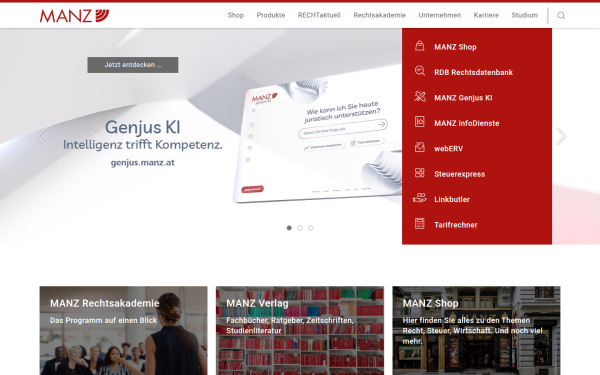Open the MANZ Verlag card
The height and width of the screenshot is (375, 600).
[x=300, y=331]
